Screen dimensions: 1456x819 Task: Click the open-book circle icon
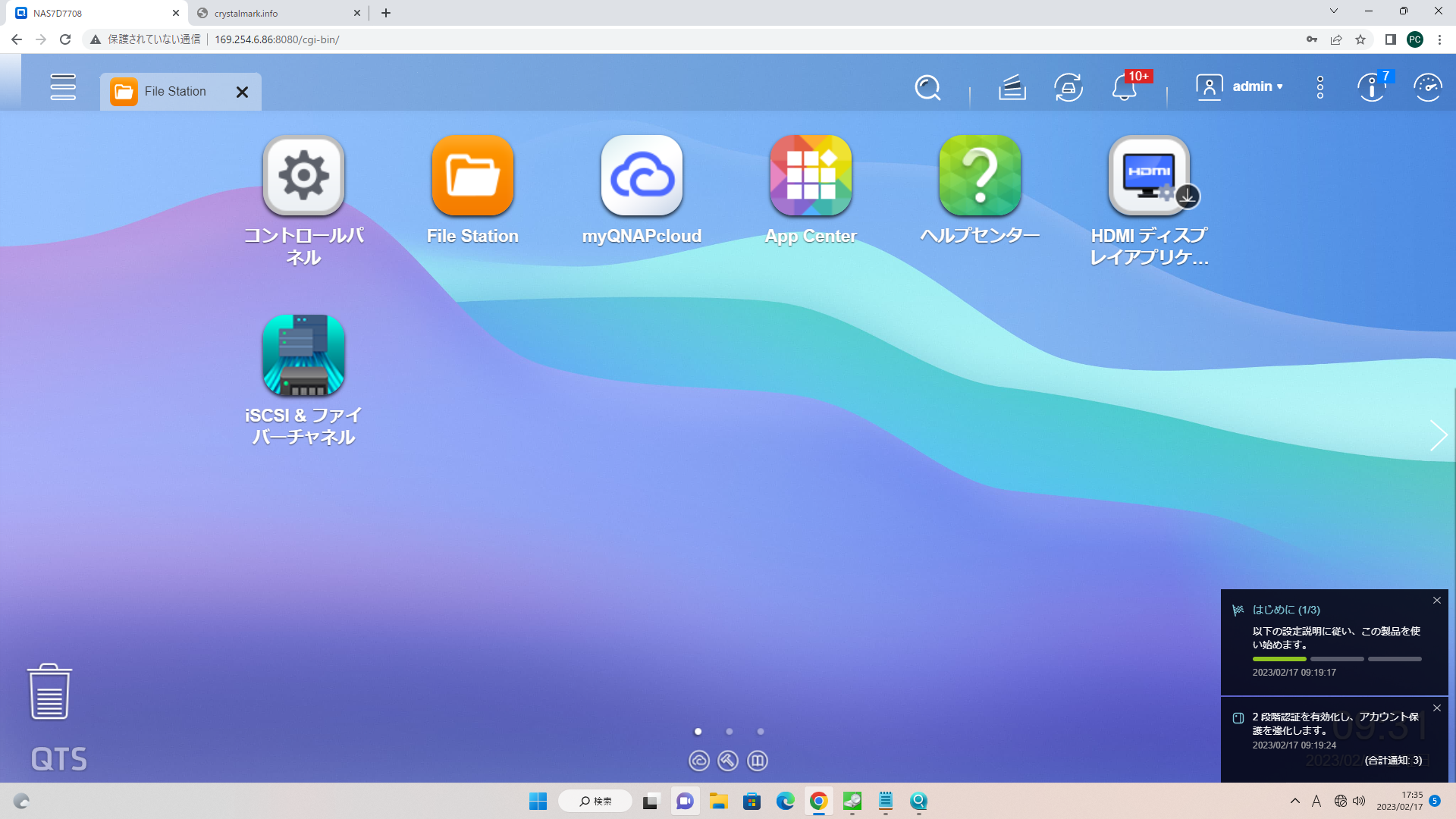point(758,761)
